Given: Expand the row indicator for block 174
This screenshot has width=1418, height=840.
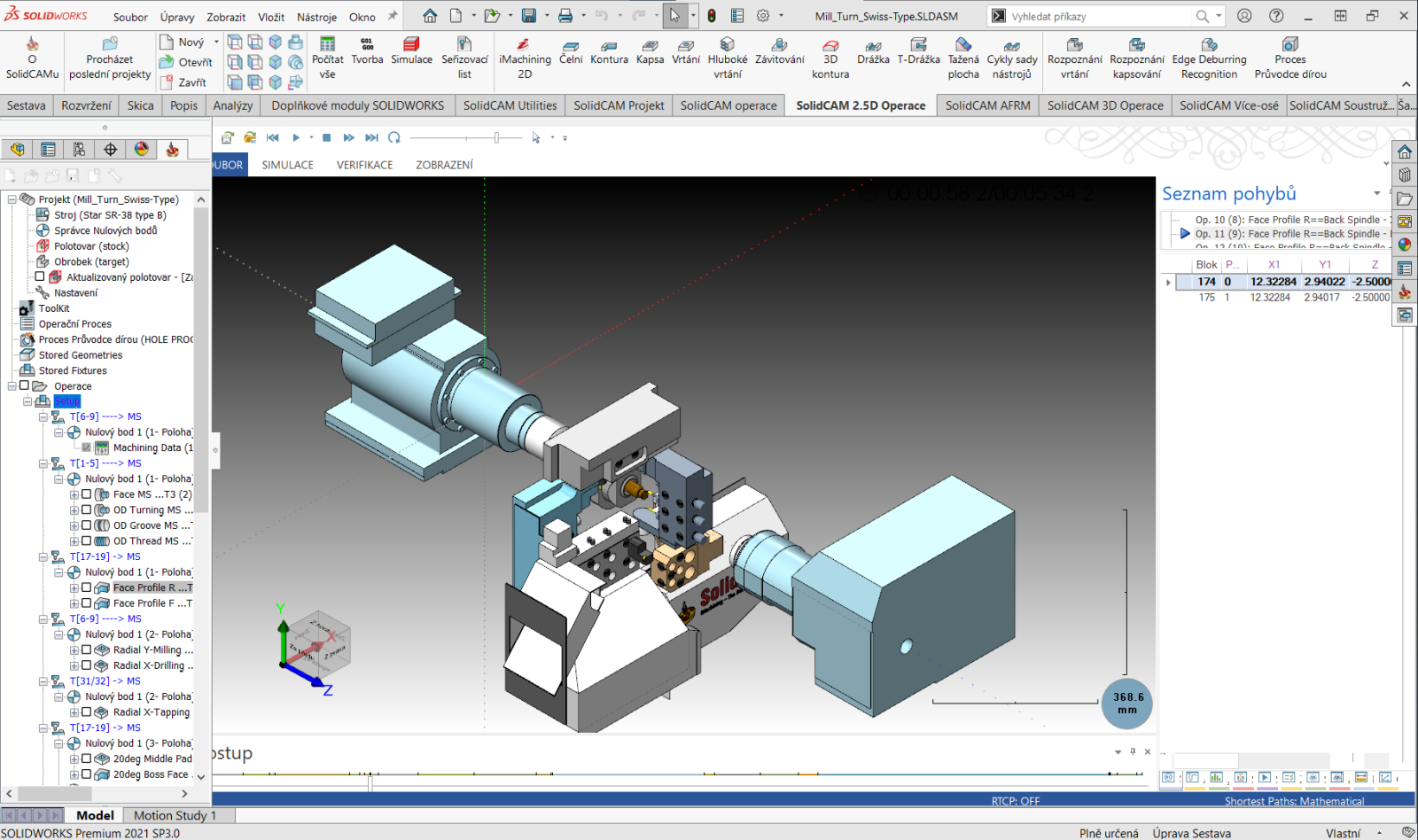Looking at the screenshot, I should [x=1168, y=282].
